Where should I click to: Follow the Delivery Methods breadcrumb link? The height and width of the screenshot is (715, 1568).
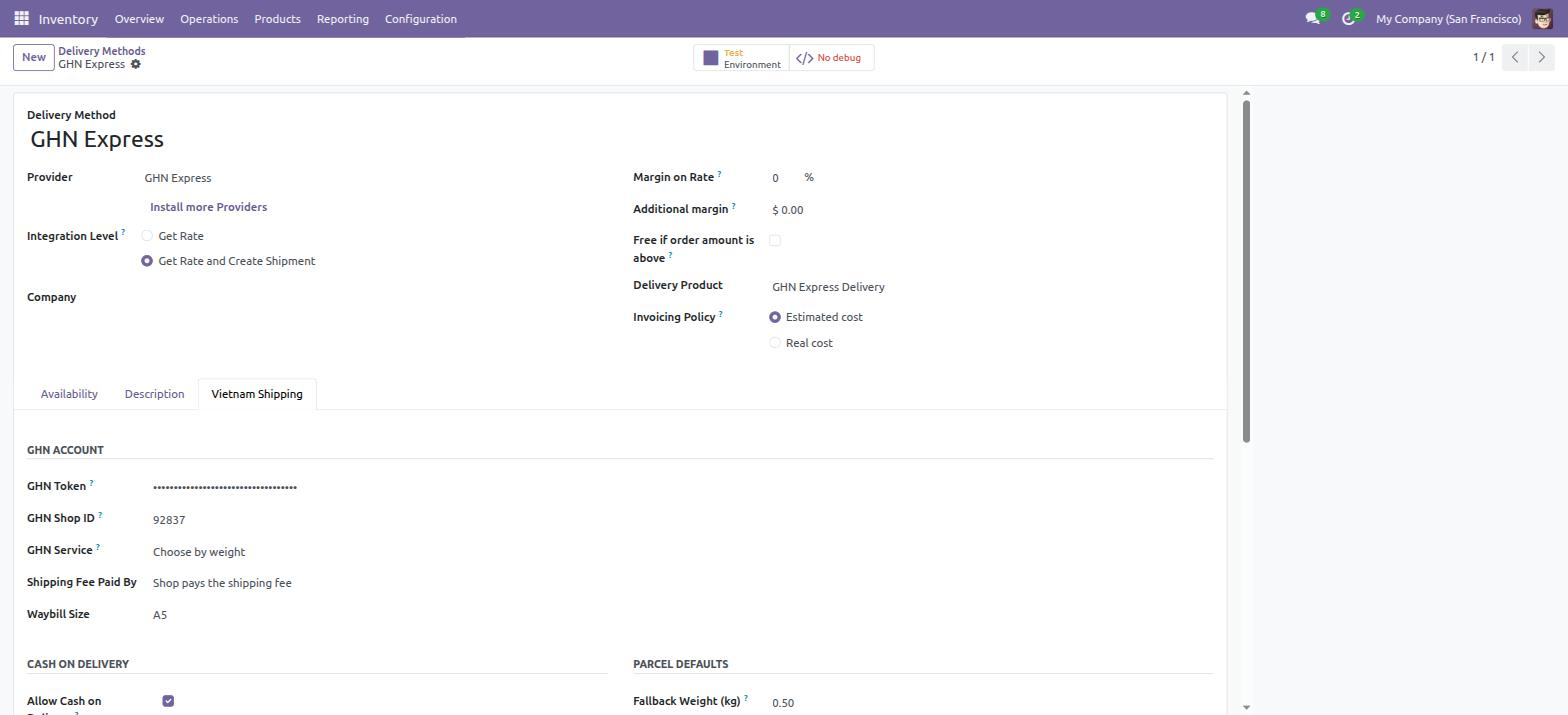(101, 51)
